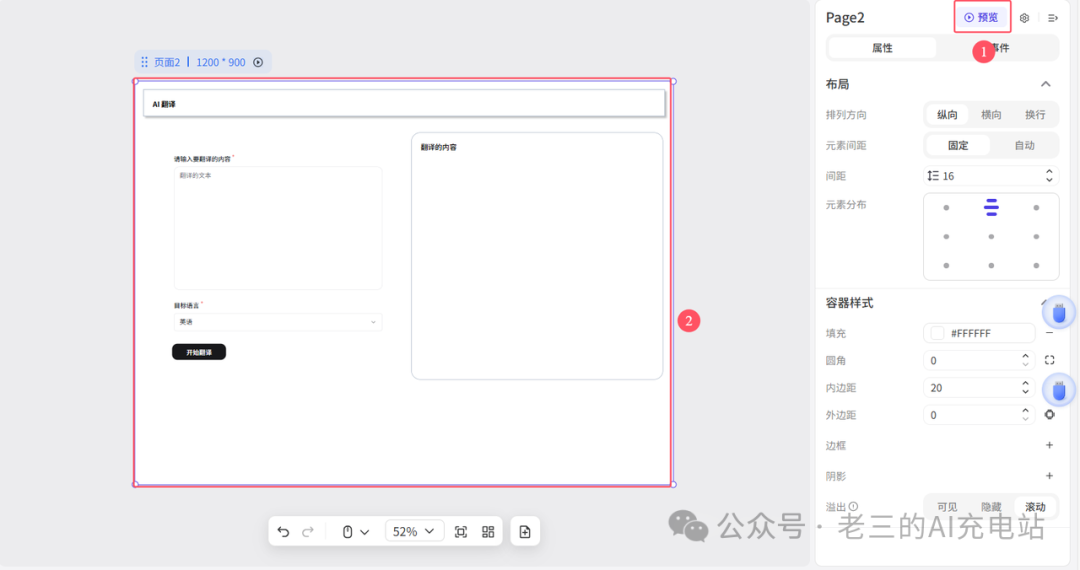Switch to the 属性 tab
The image size is (1080, 570).
[882, 48]
